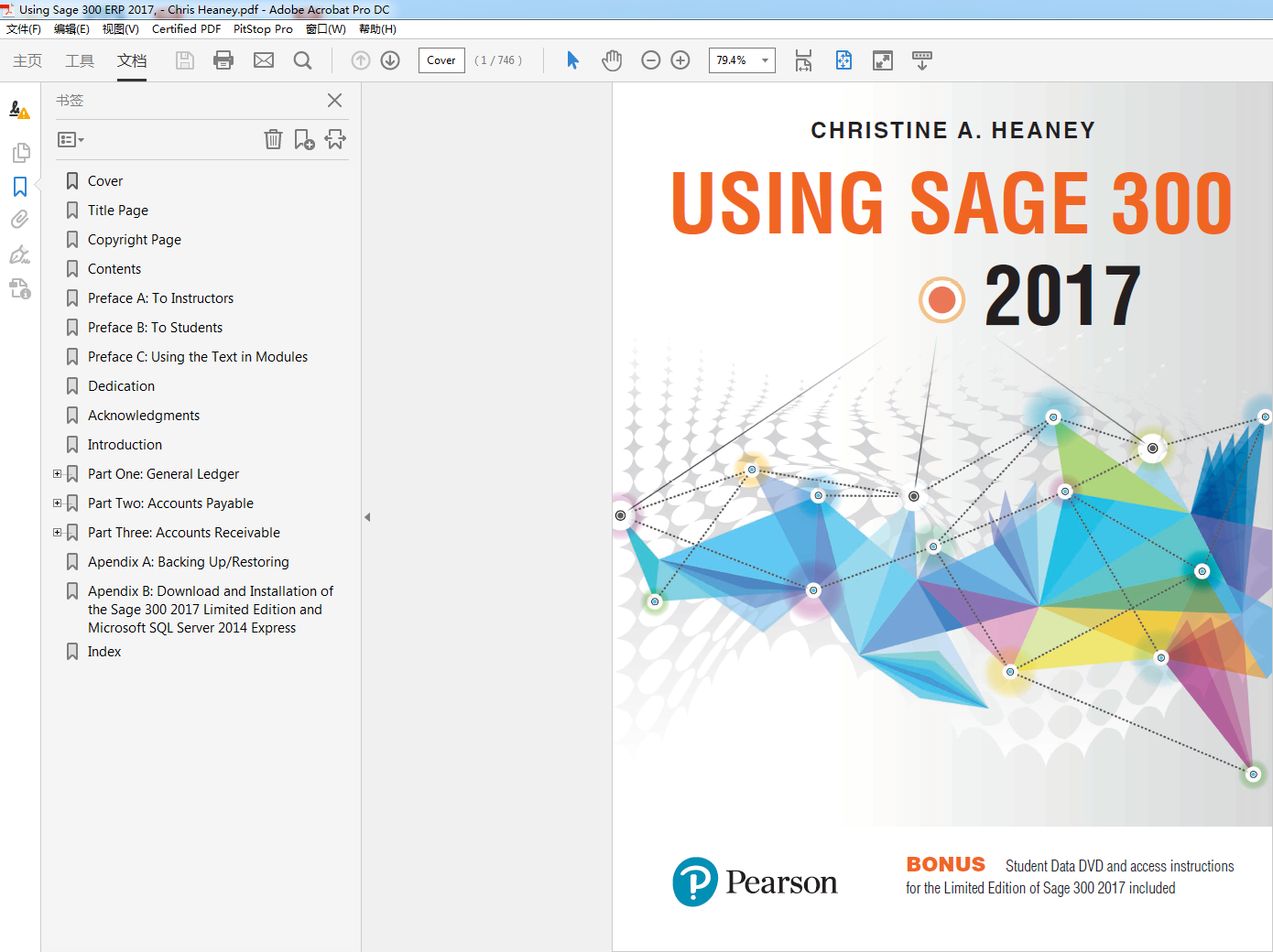The height and width of the screenshot is (952, 1273).
Task: Open the Certified PDF menu
Action: (186, 29)
